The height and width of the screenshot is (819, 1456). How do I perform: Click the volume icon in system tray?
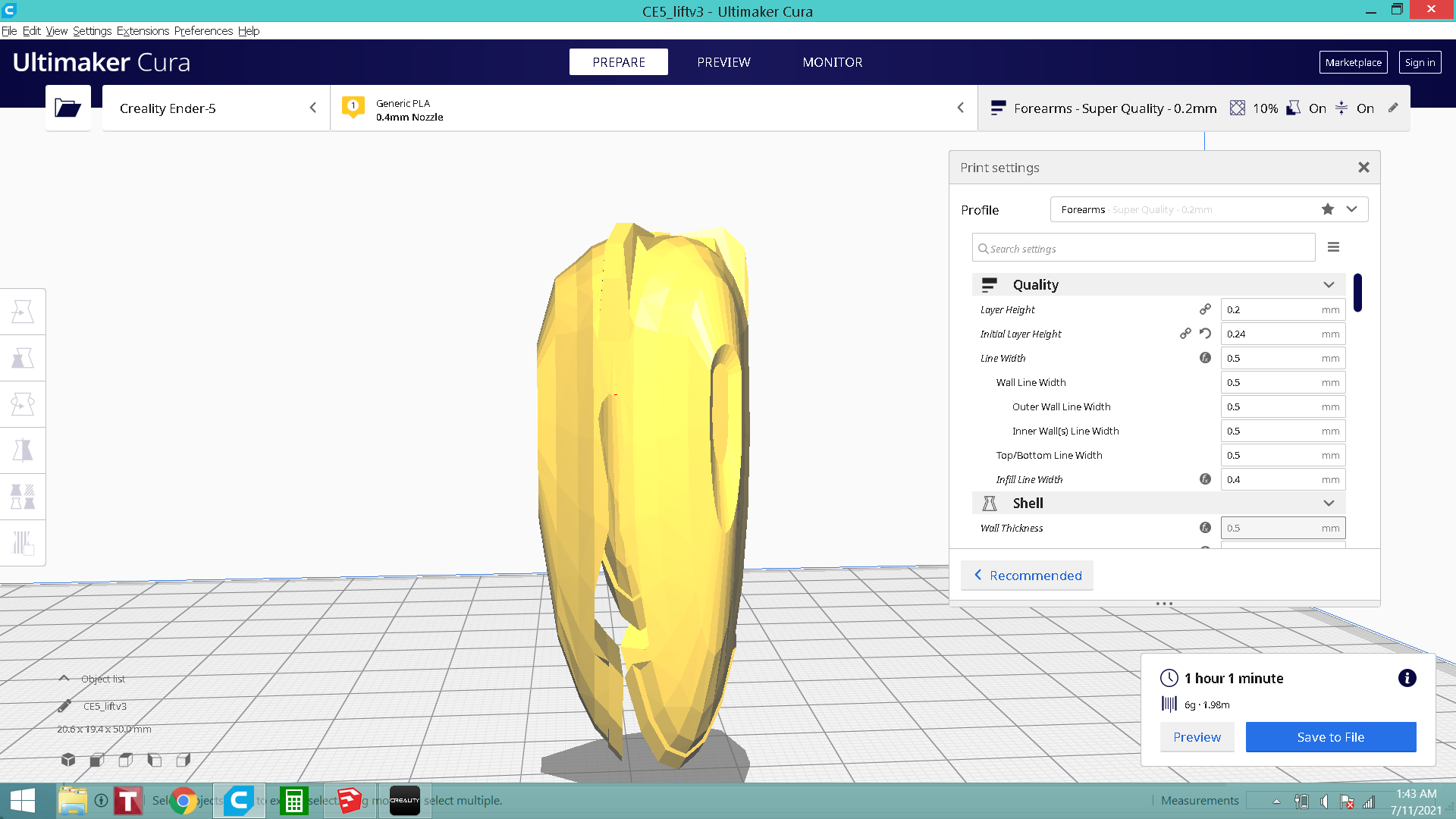1324,802
